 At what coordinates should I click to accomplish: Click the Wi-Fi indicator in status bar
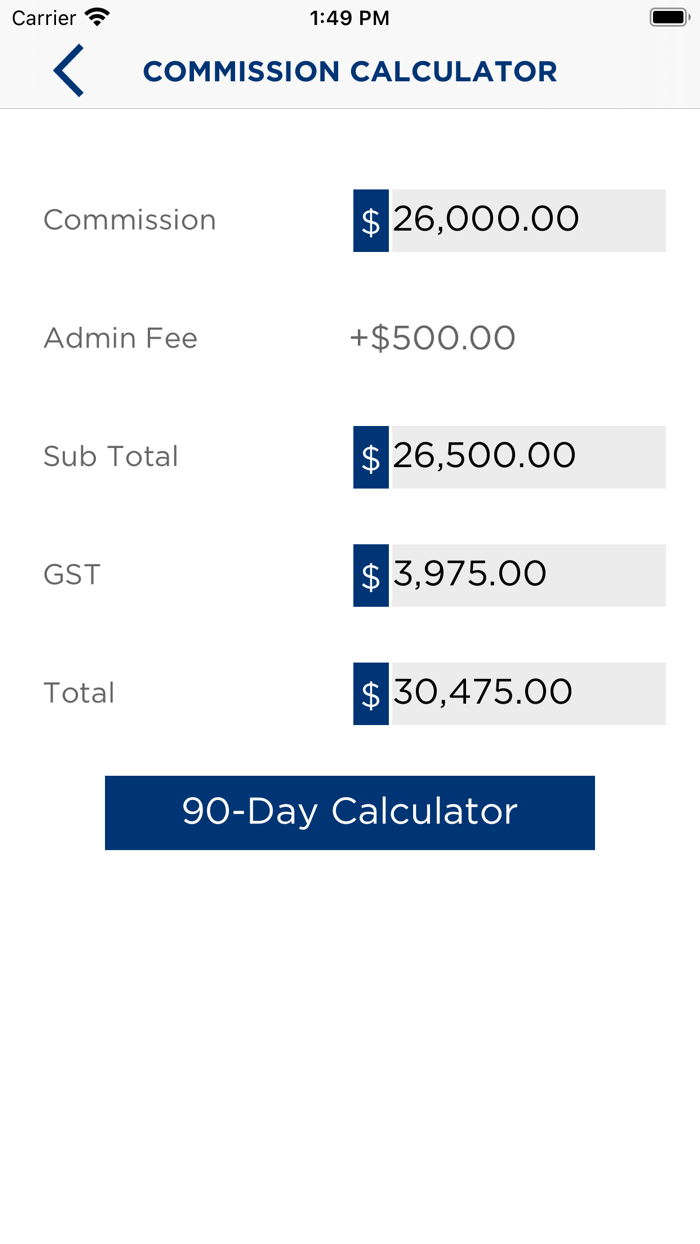coord(94,17)
